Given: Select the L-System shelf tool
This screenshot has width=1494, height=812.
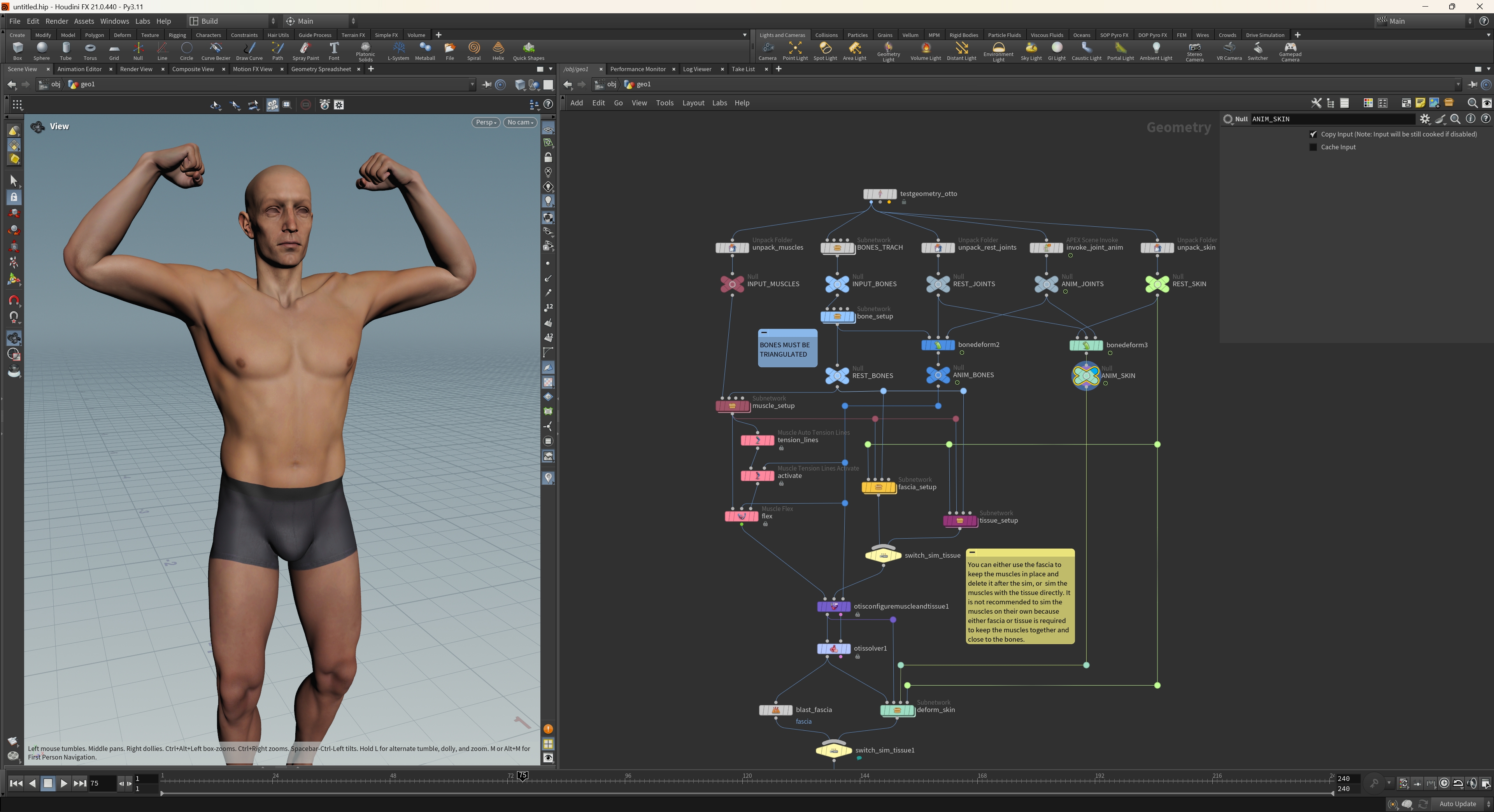Looking at the screenshot, I should pyautogui.click(x=398, y=50).
